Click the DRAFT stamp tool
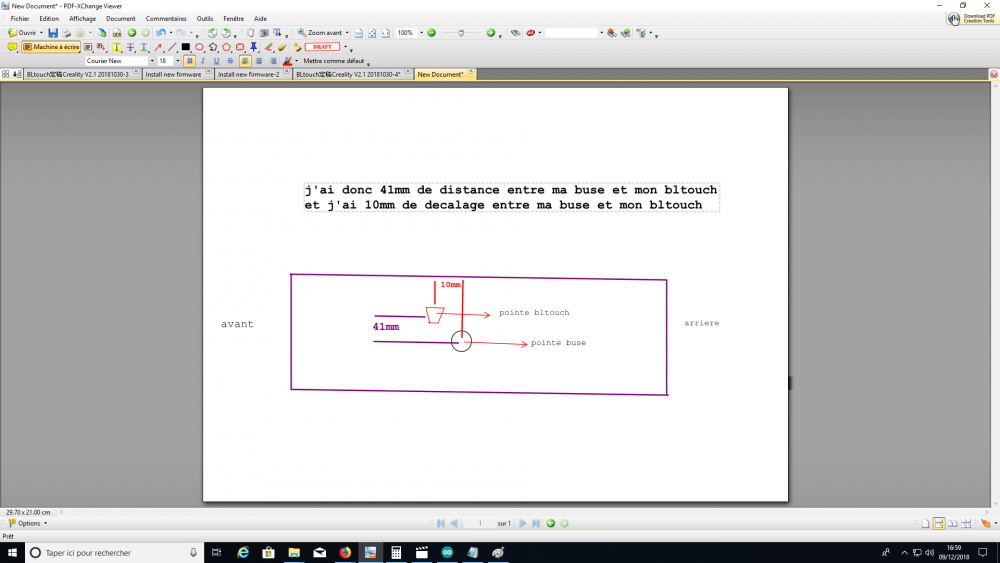This screenshot has height=563, width=1000. coord(322,47)
